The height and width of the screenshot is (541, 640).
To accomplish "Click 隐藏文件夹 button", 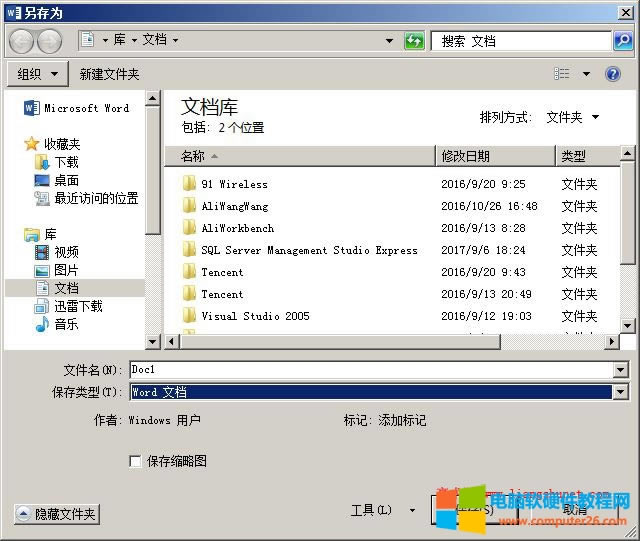I will pos(57,514).
